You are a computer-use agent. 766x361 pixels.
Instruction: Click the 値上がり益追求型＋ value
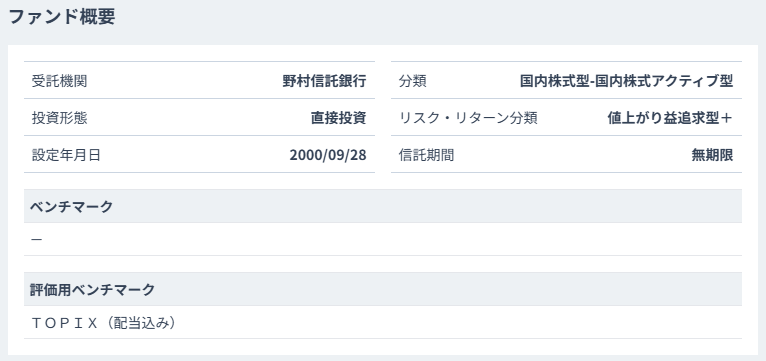click(x=670, y=118)
